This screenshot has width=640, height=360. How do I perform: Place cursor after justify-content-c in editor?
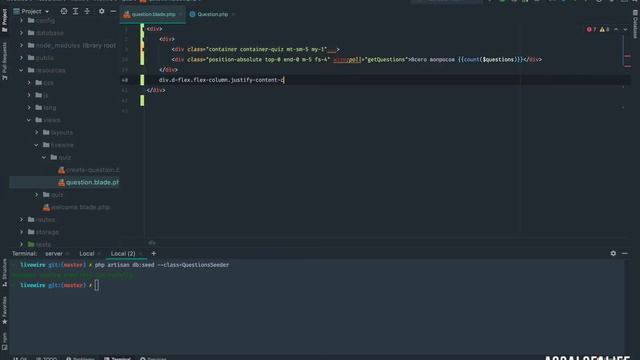284,80
